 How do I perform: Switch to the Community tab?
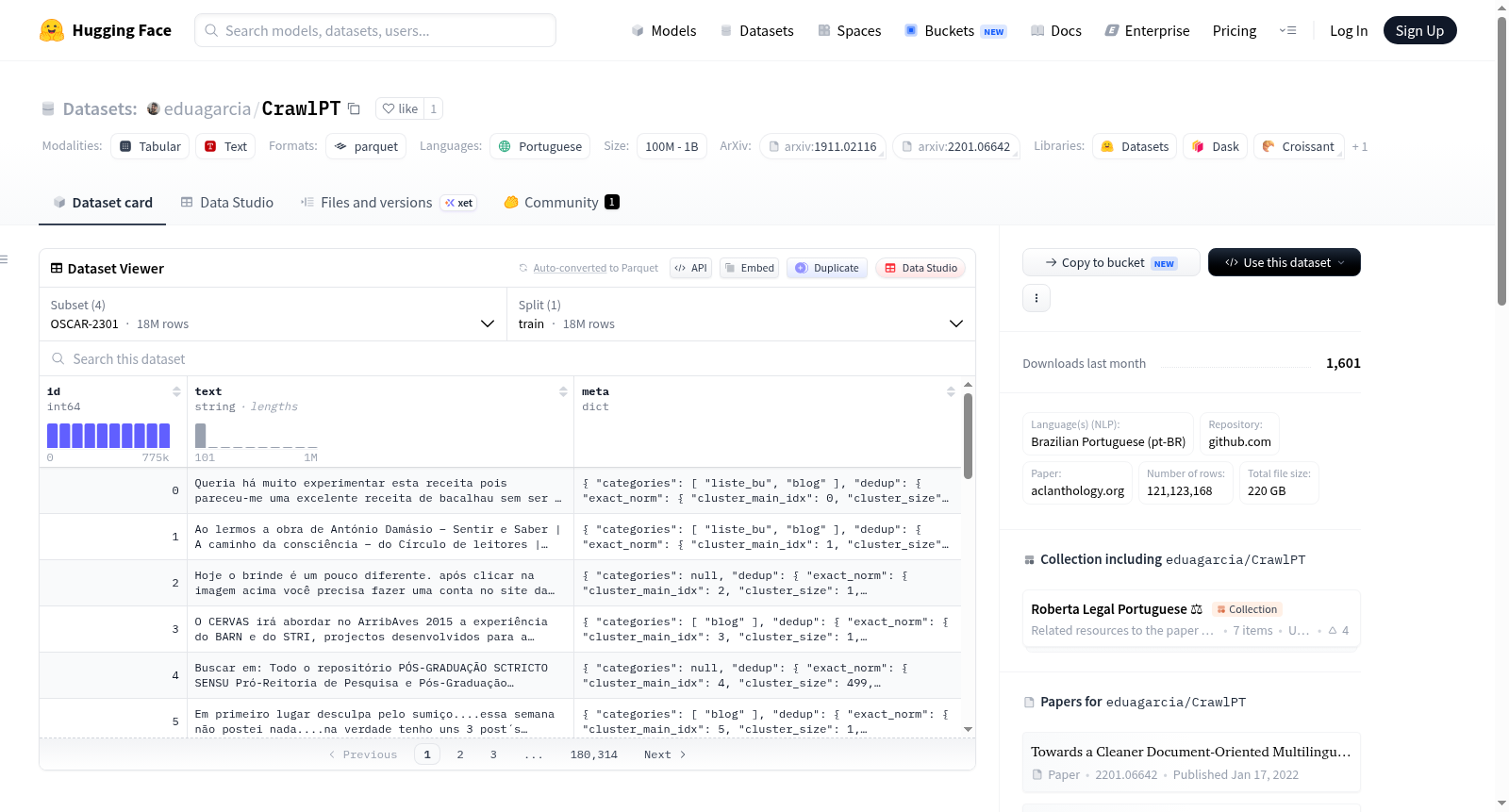click(x=562, y=202)
